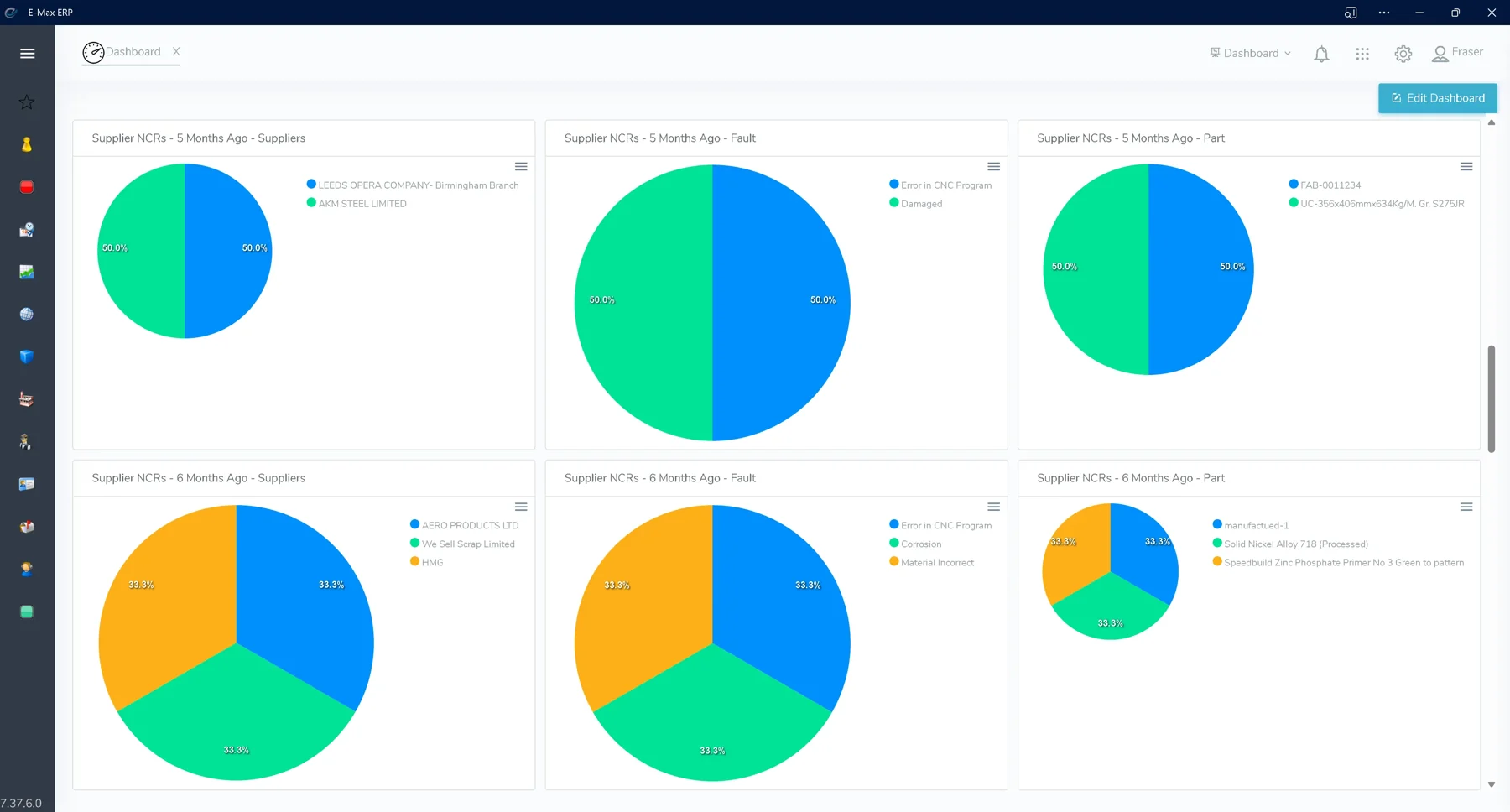Screen dimensions: 1510x812
Task: Click title Supplier NCRs - 6 Months Ago - Part
Action: (1131, 478)
